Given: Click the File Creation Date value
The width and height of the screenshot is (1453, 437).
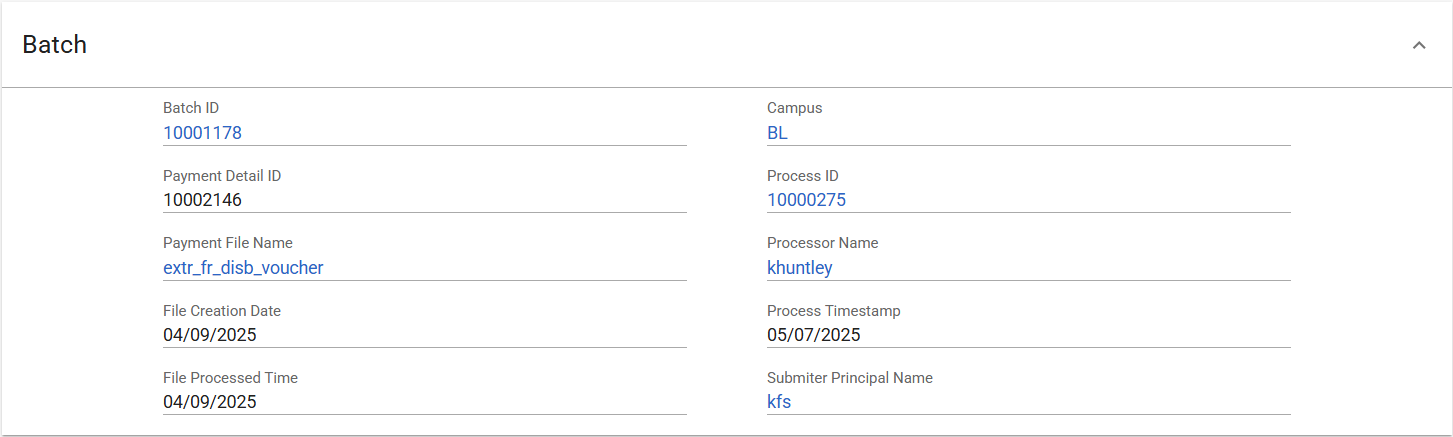Looking at the screenshot, I should pyautogui.click(x=210, y=335).
